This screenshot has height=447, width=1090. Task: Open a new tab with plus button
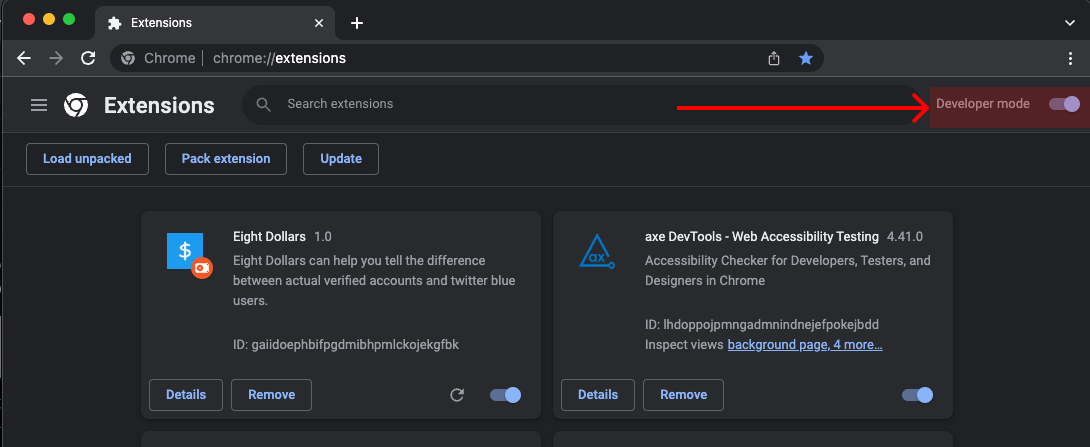click(x=357, y=23)
